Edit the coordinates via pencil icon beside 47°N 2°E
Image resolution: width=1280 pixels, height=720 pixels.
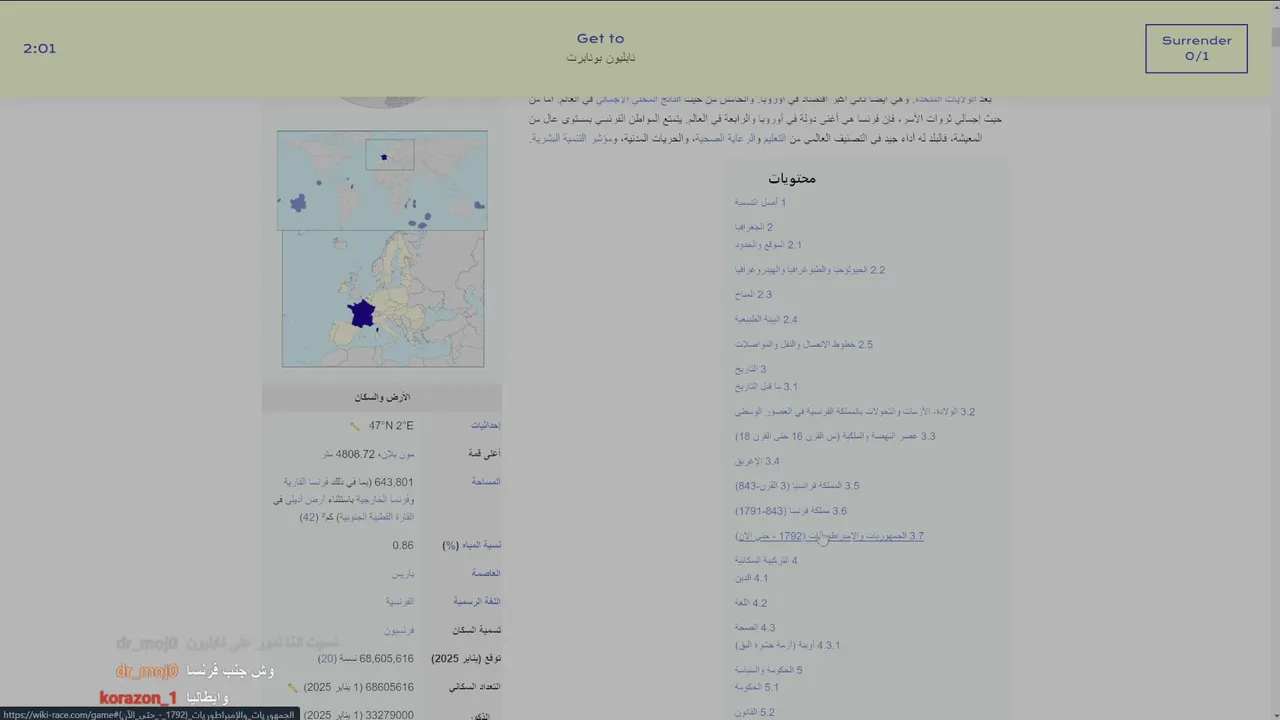(355, 426)
